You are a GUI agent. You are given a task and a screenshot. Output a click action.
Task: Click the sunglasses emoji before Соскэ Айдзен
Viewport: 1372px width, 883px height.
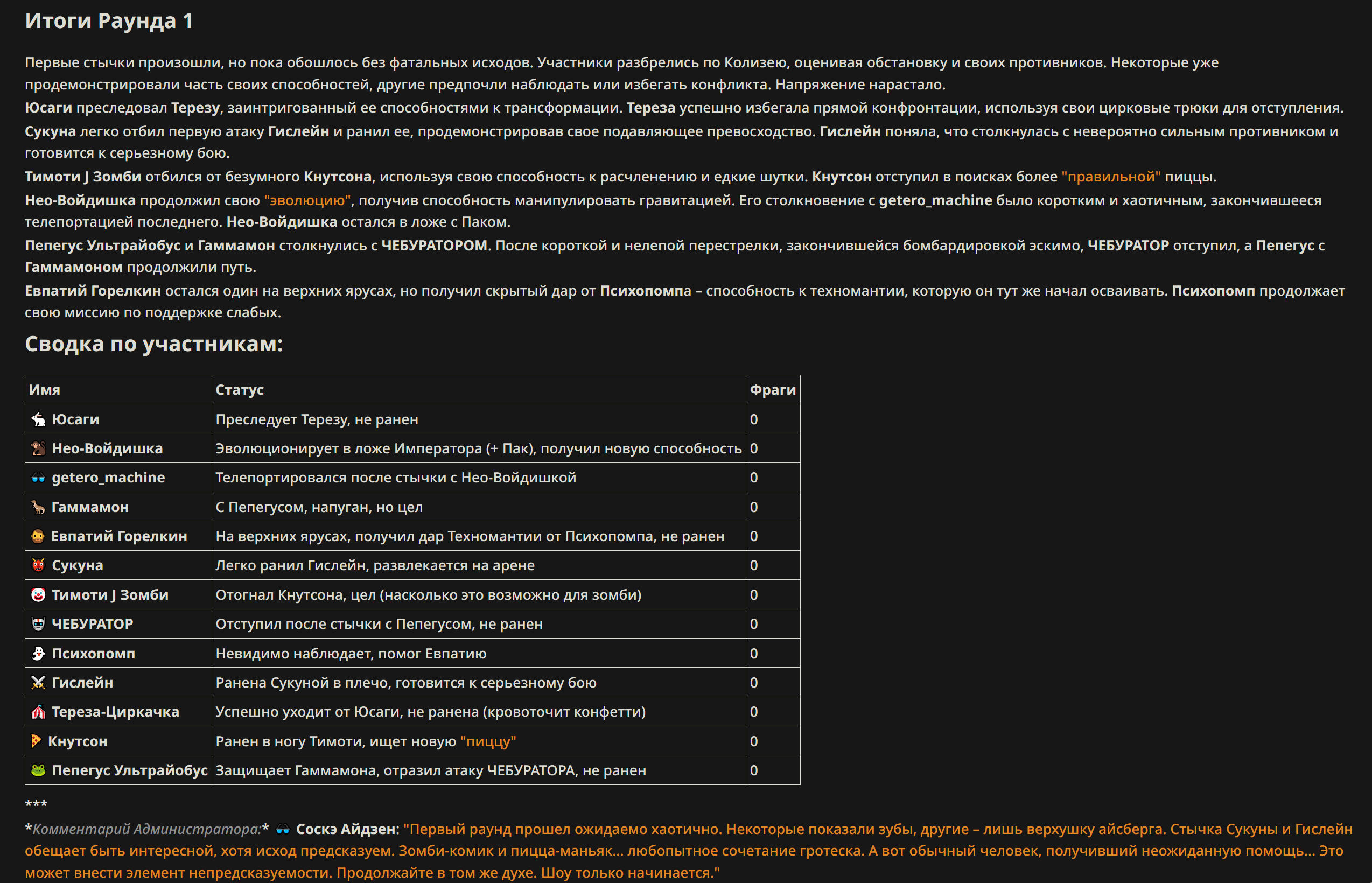pos(283,829)
